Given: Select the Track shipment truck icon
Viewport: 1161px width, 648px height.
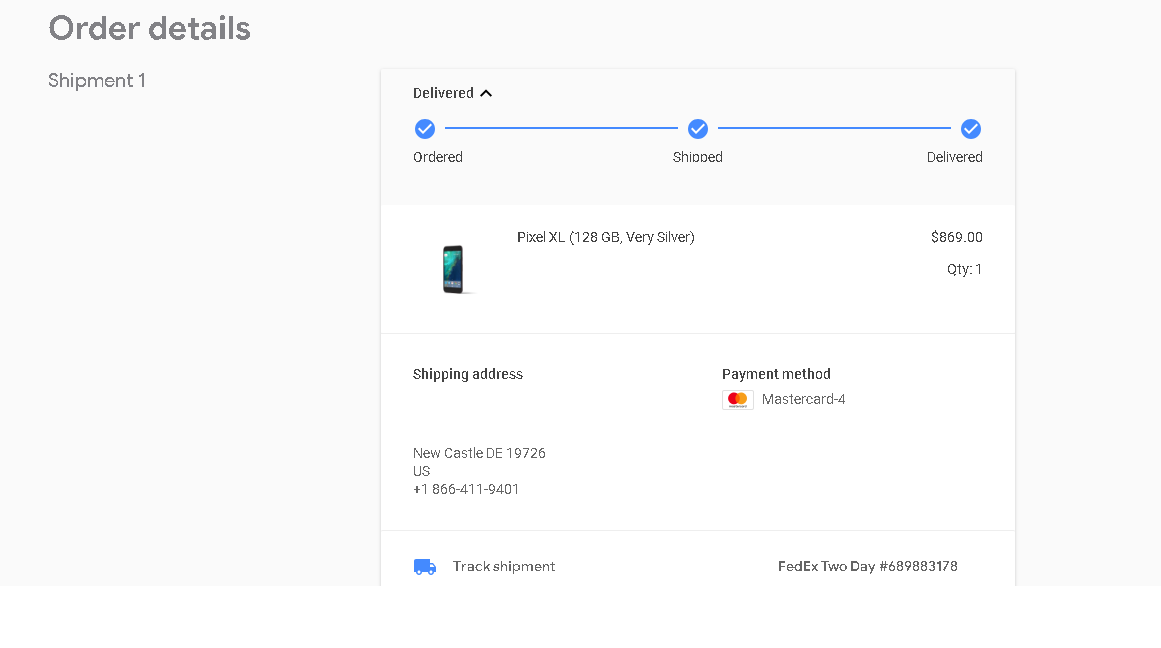Looking at the screenshot, I should tap(424, 565).
